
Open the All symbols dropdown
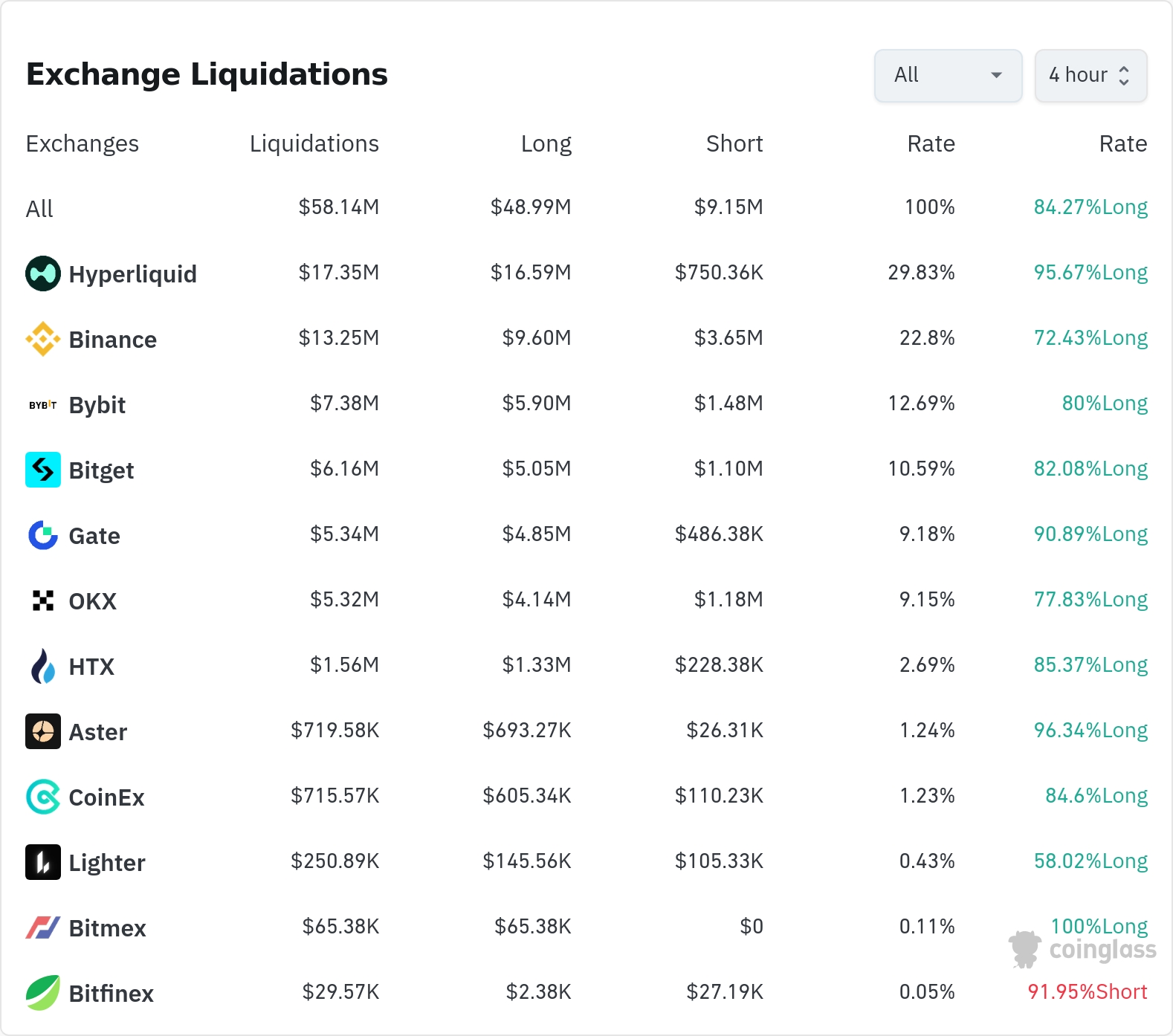(x=948, y=75)
